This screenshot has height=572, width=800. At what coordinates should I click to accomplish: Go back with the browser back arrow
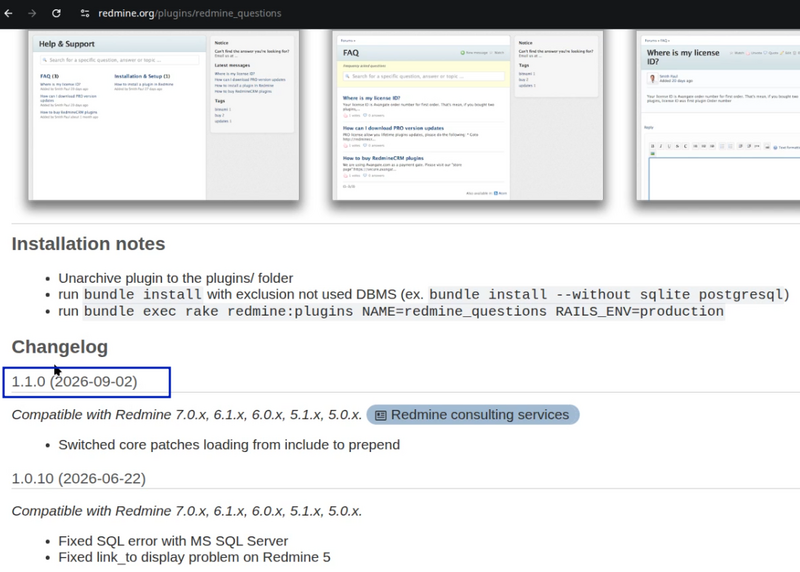point(8,13)
